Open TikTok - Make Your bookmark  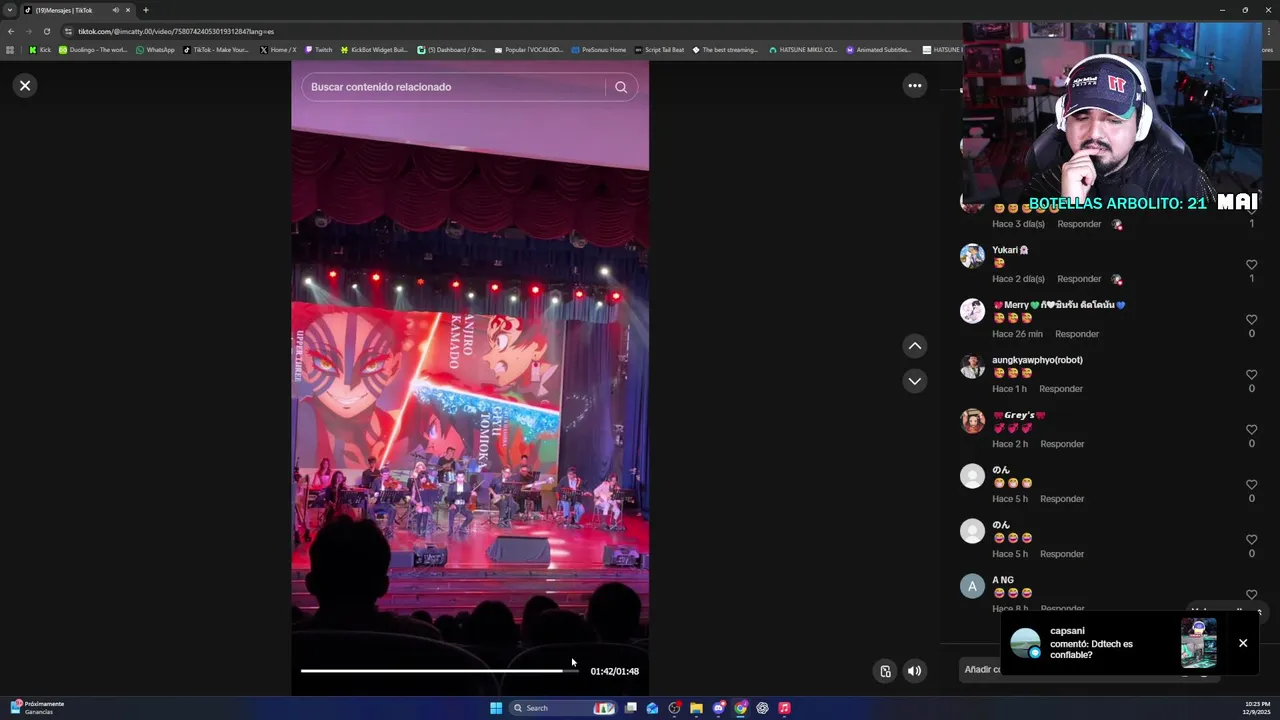[216, 50]
